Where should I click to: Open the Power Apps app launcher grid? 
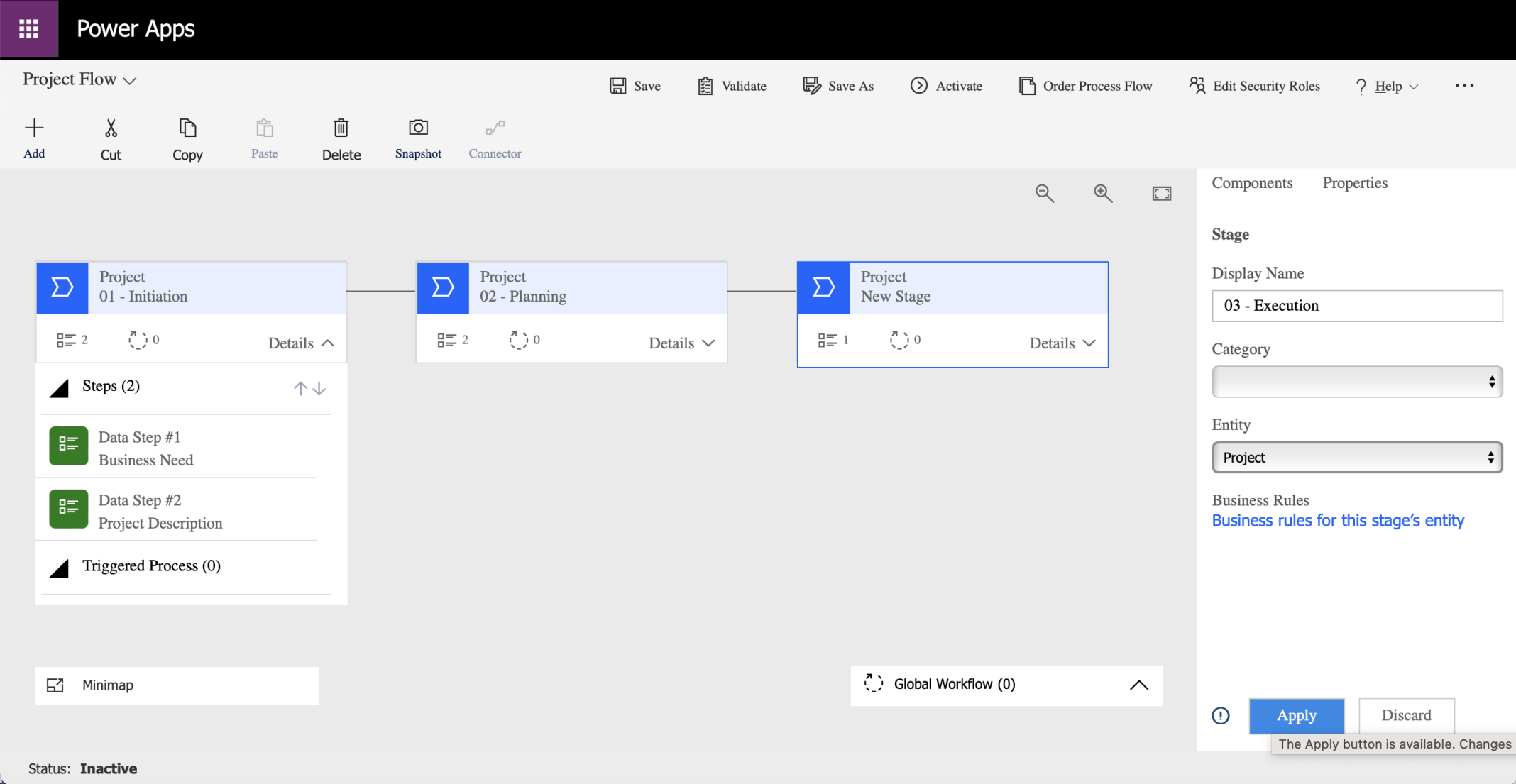(28, 29)
